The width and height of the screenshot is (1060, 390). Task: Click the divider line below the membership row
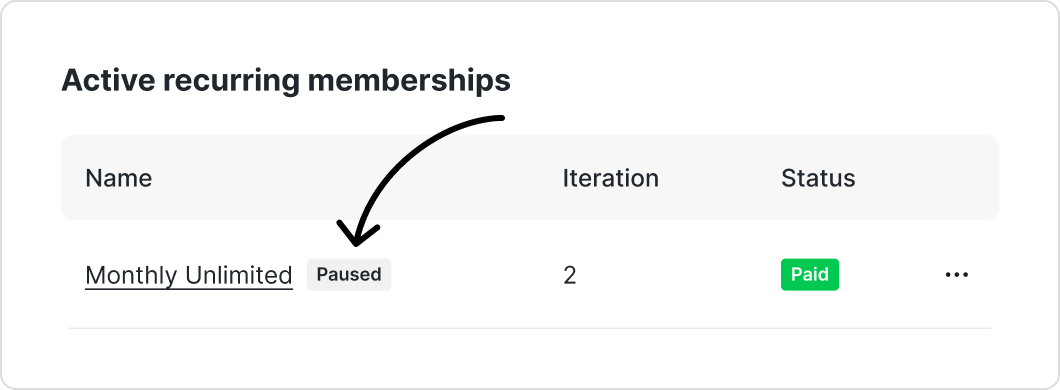(x=530, y=328)
